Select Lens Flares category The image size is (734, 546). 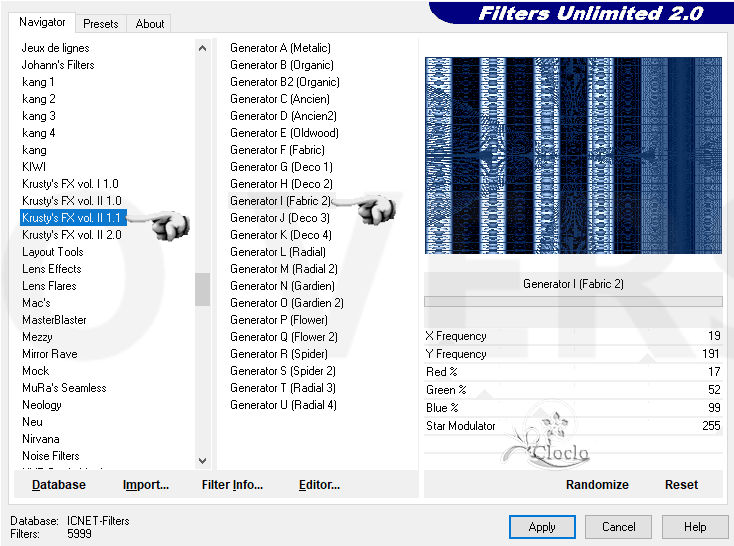(x=49, y=286)
